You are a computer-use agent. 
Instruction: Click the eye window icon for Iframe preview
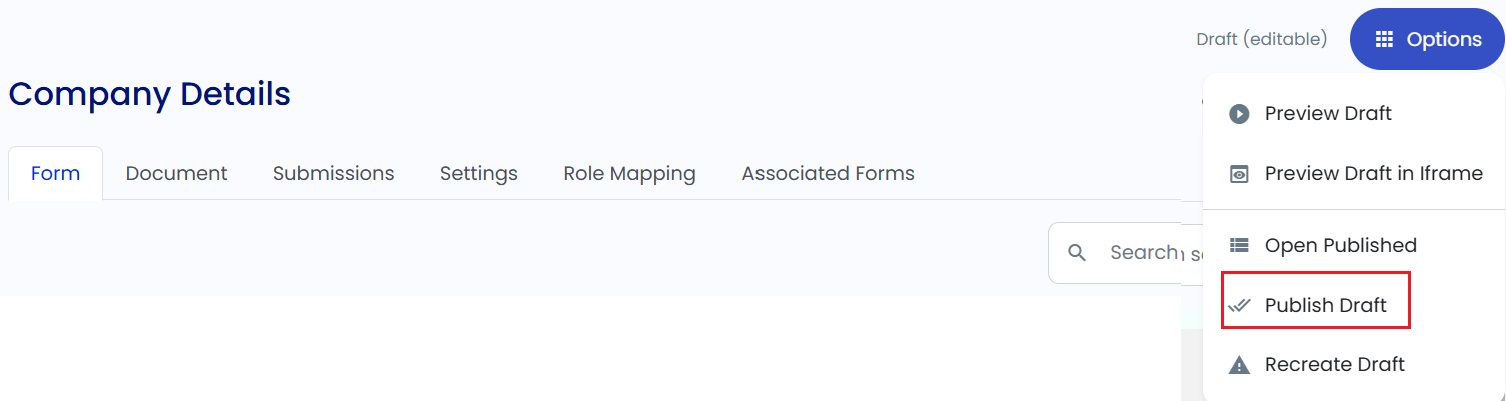[x=1239, y=174]
